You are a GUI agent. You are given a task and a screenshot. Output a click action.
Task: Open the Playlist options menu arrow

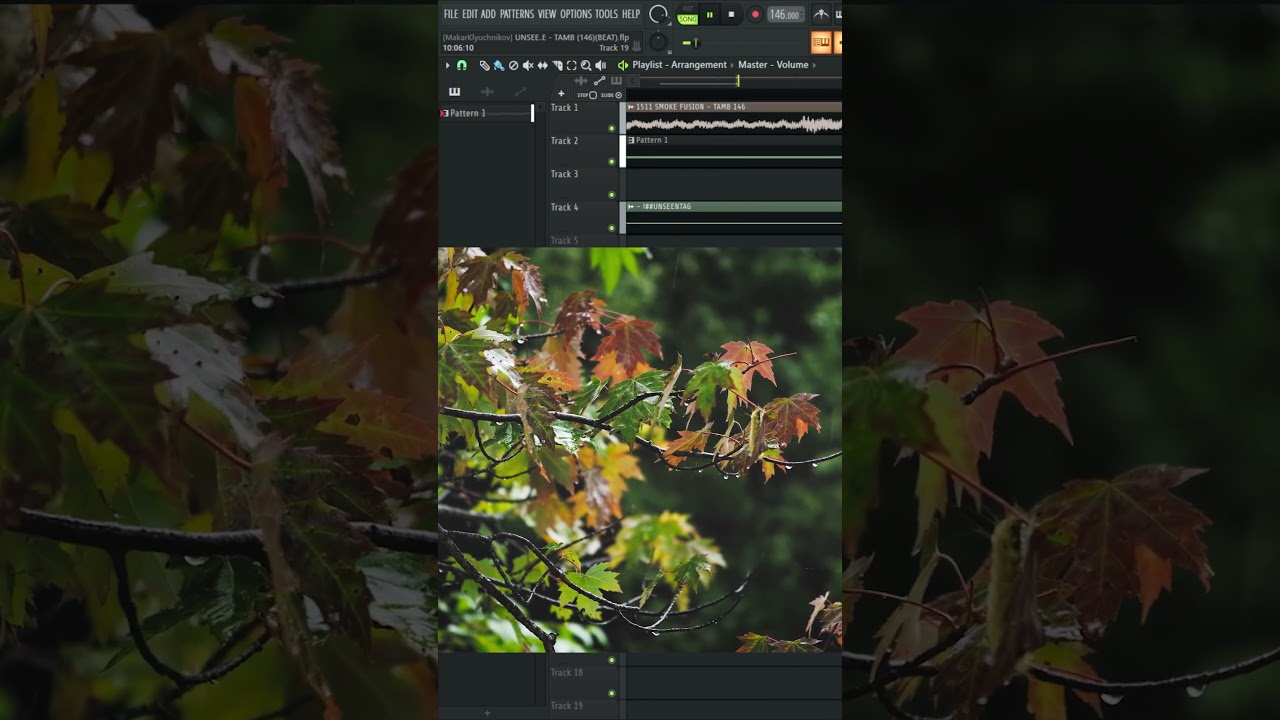tap(447, 65)
